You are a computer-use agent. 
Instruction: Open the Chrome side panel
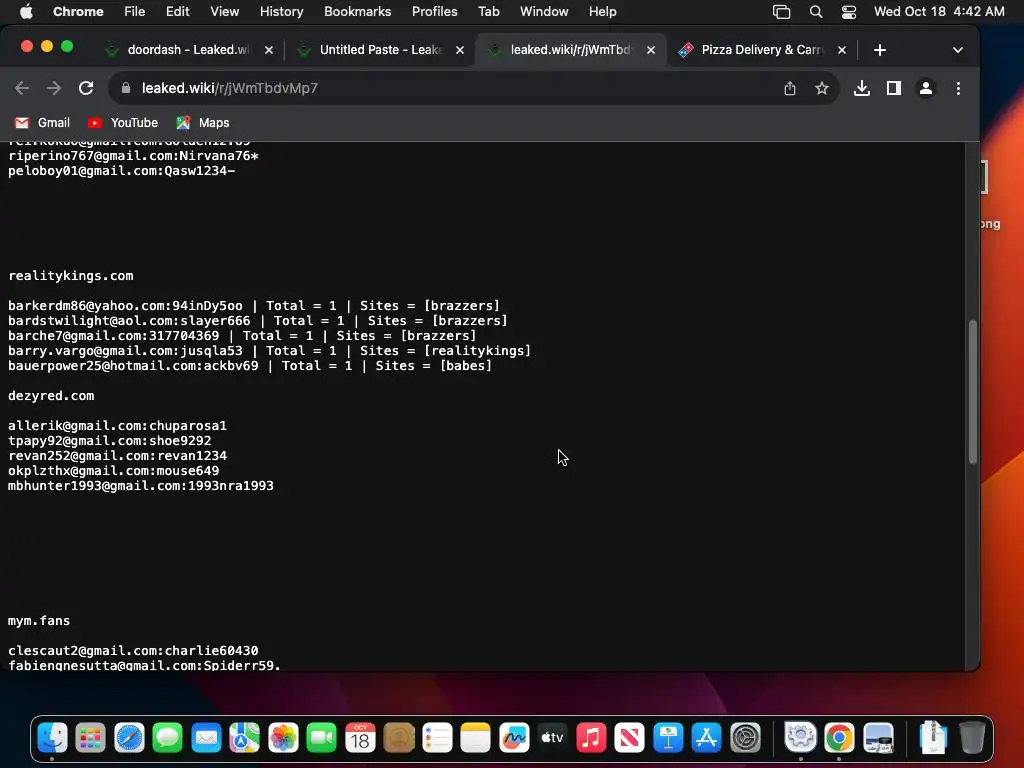pyautogui.click(x=893, y=88)
